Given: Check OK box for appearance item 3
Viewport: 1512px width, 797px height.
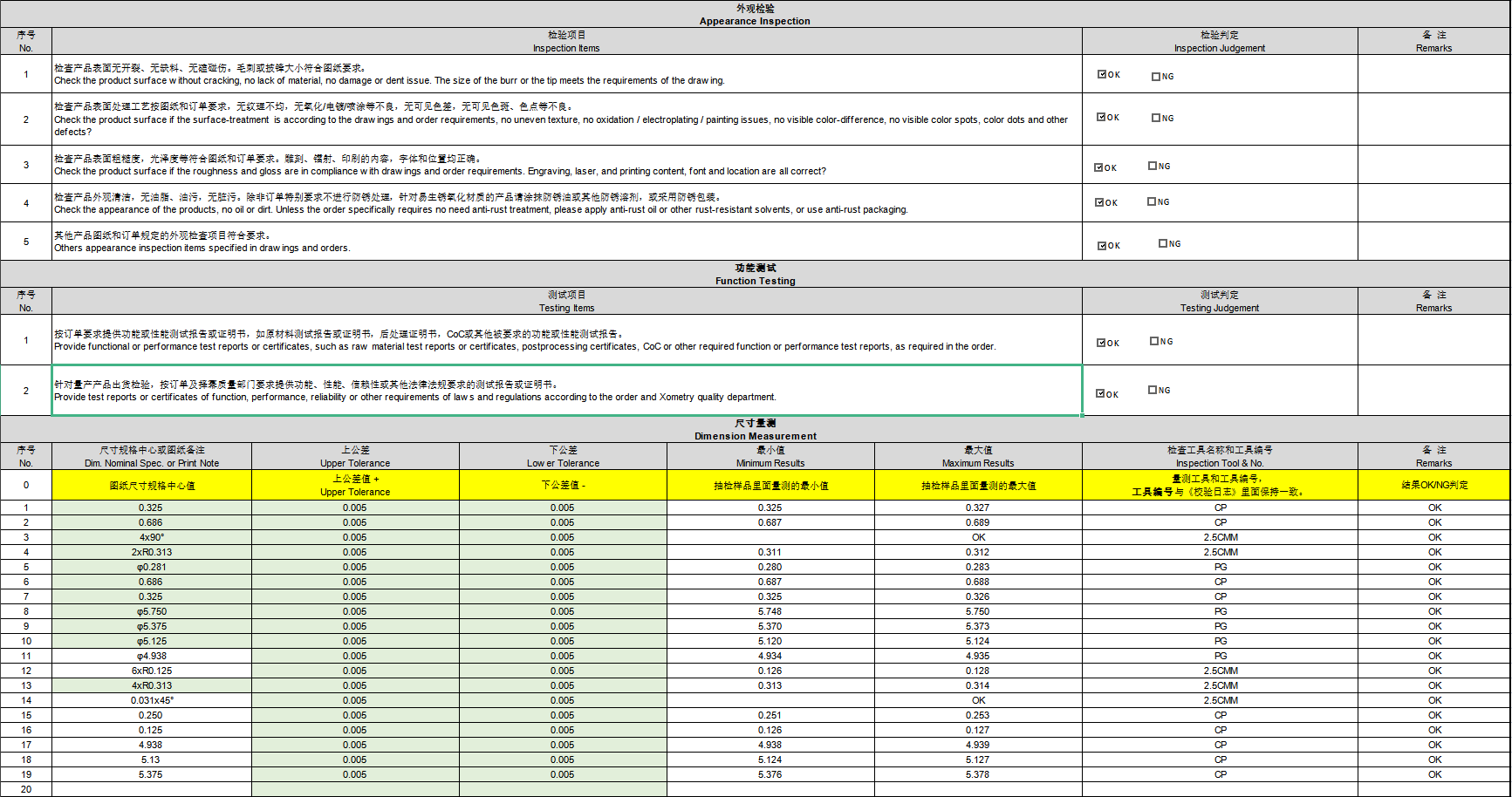Looking at the screenshot, I should [1098, 167].
